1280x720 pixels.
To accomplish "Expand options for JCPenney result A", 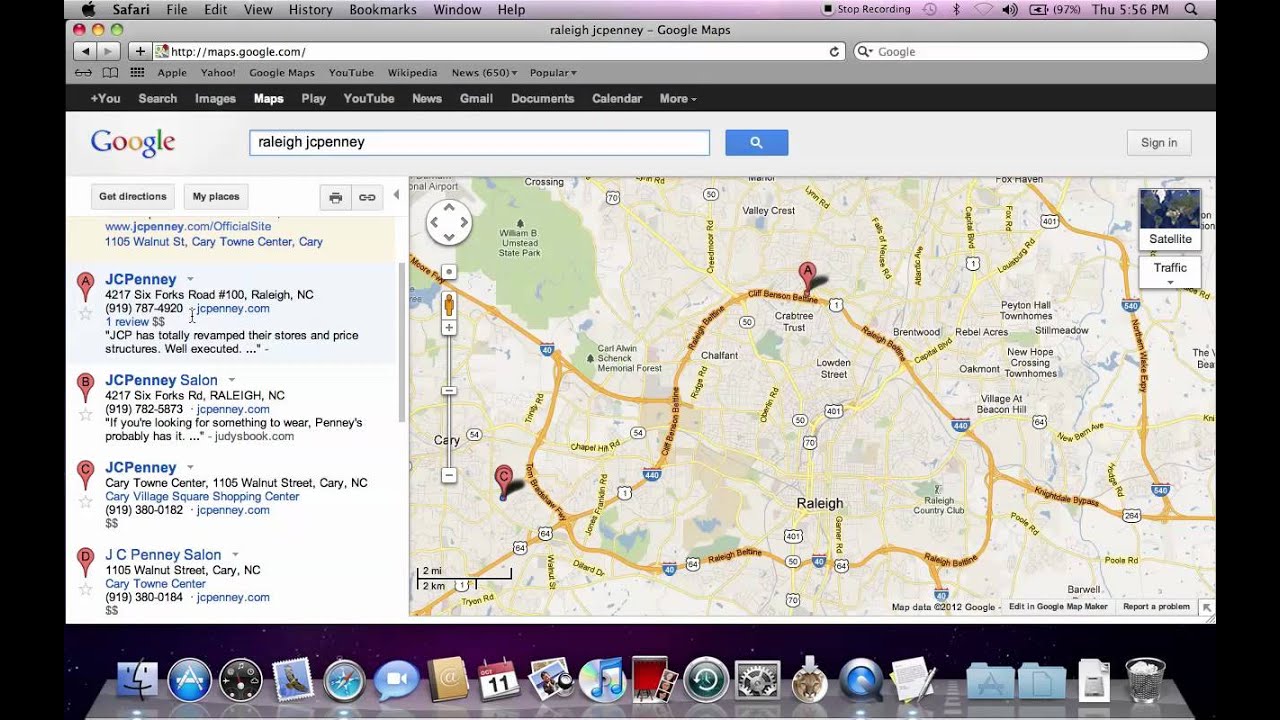I will [x=190, y=280].
